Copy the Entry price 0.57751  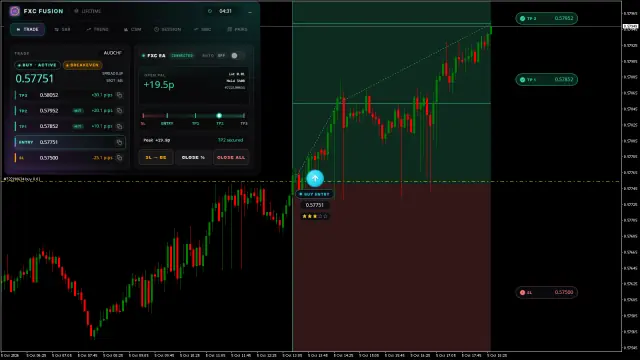pos(119,142)
